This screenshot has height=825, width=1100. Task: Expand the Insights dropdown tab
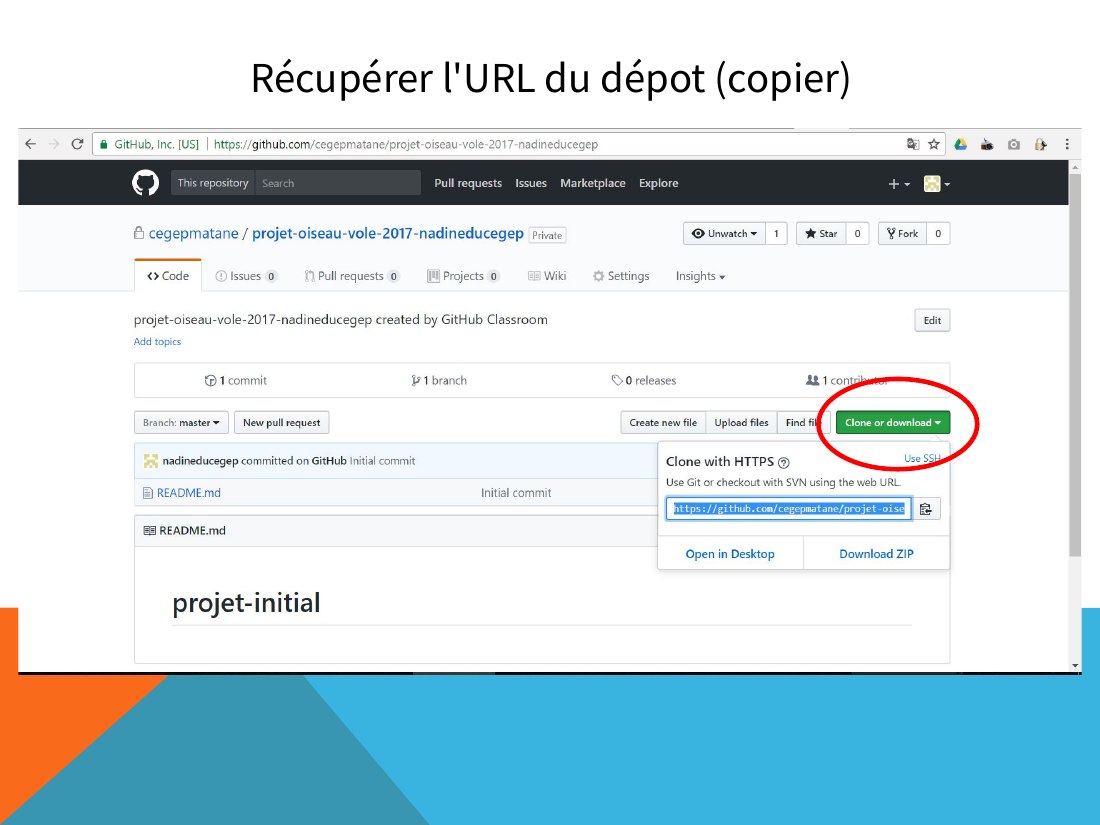700,276
